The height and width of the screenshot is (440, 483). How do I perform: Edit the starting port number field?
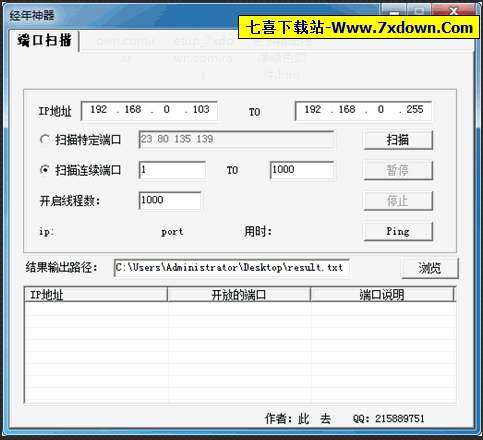point(172,170)
